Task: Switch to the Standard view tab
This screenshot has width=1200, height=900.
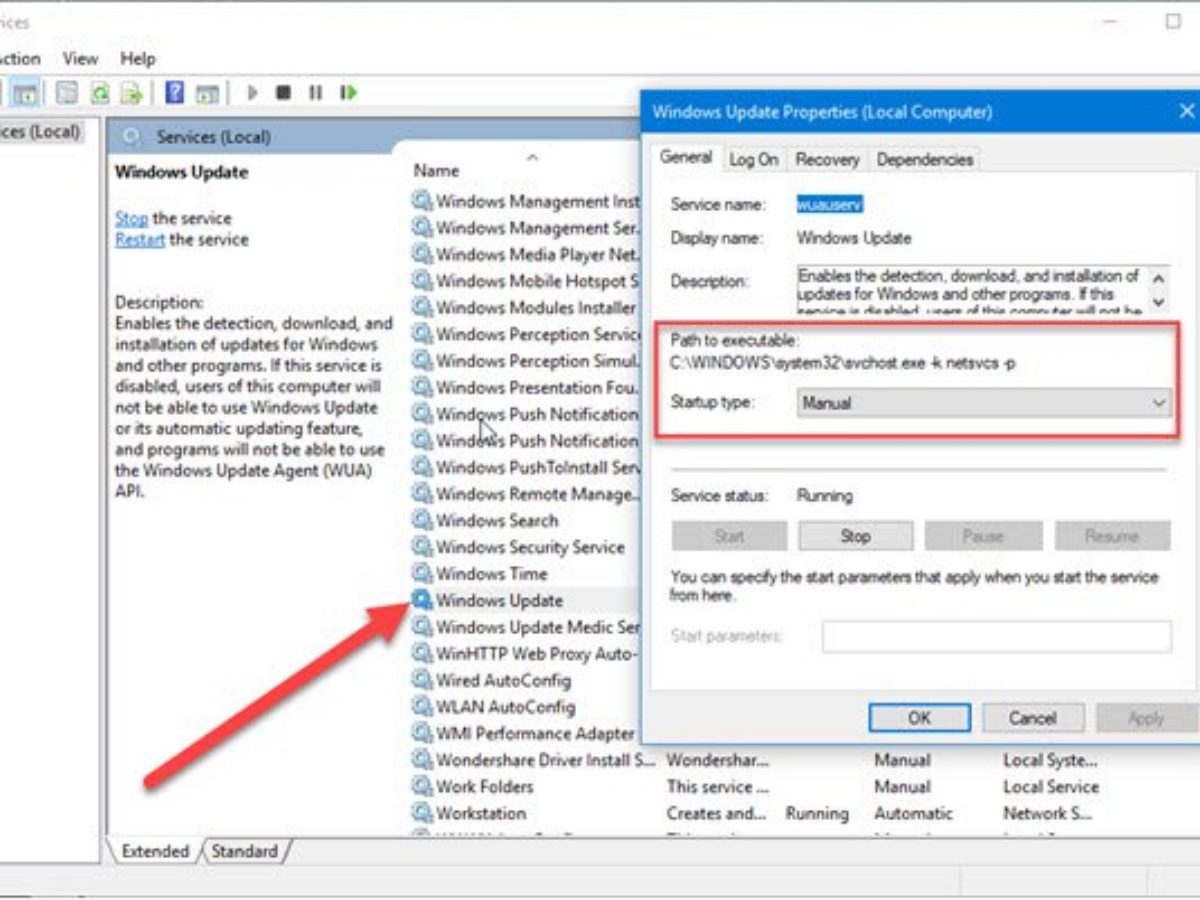Action: (x=245, y=852)
